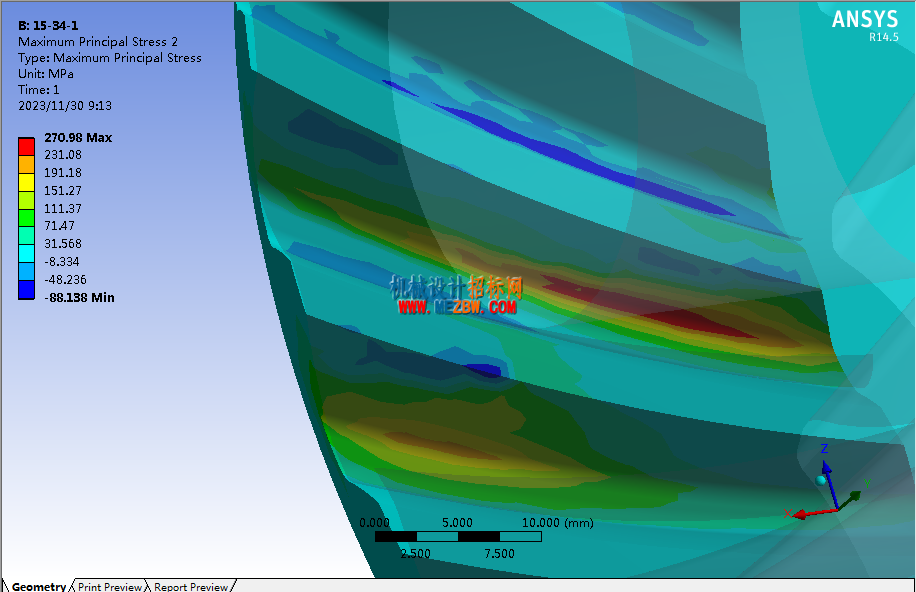Click the red legend color band
The height and width of the screenshot is (592, 916).
[26, 146]
